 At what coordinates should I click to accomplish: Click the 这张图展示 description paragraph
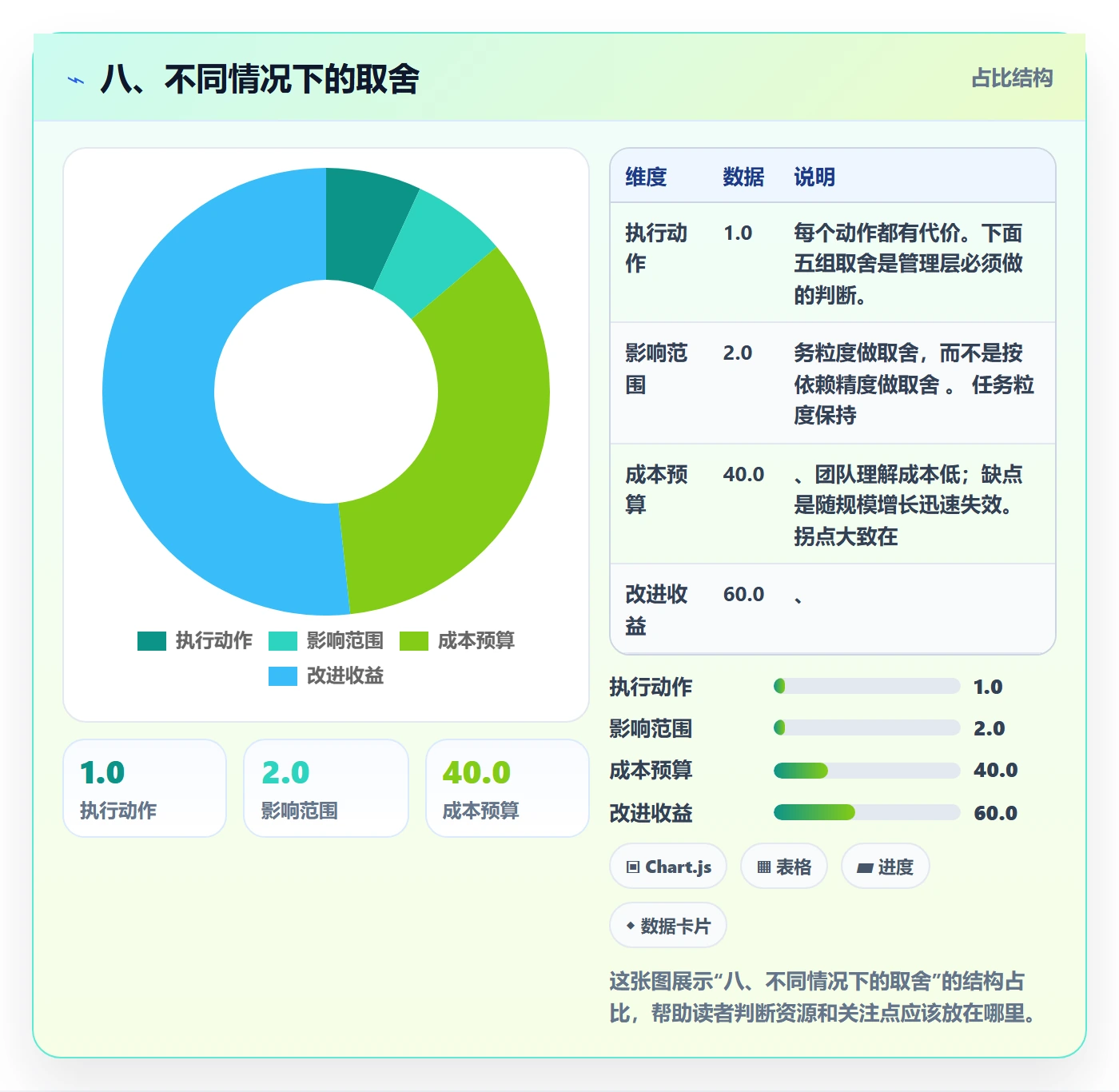click(823, 998)
